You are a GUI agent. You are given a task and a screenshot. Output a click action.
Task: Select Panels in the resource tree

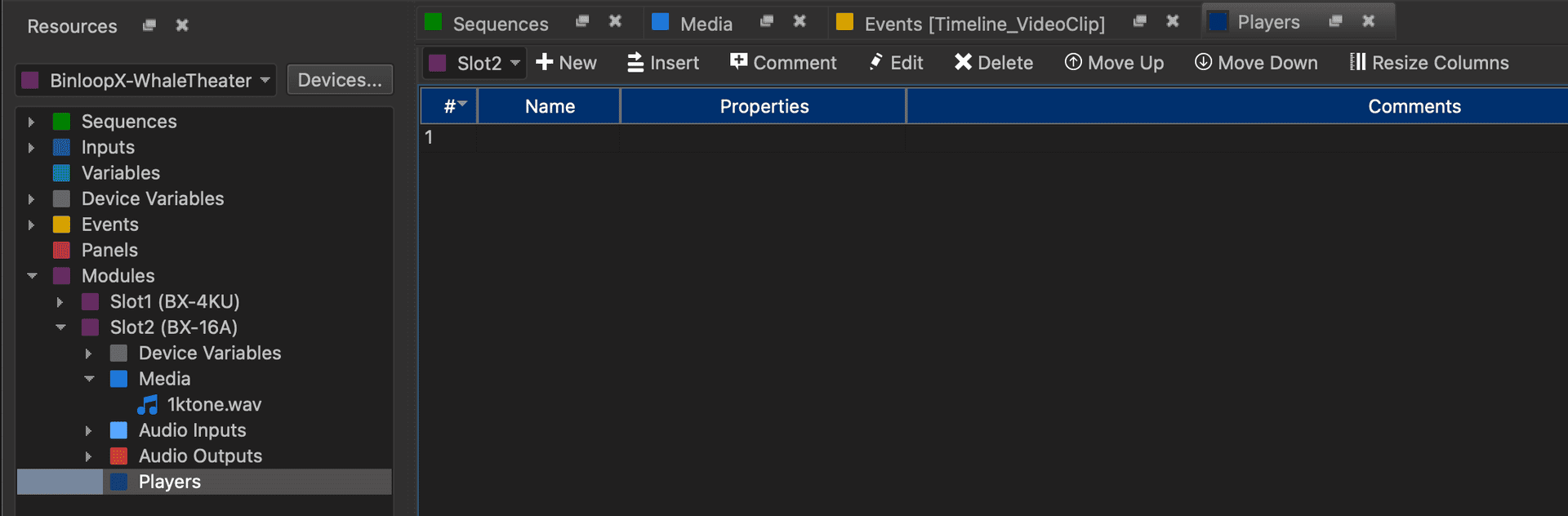click(x=109, y=250)
